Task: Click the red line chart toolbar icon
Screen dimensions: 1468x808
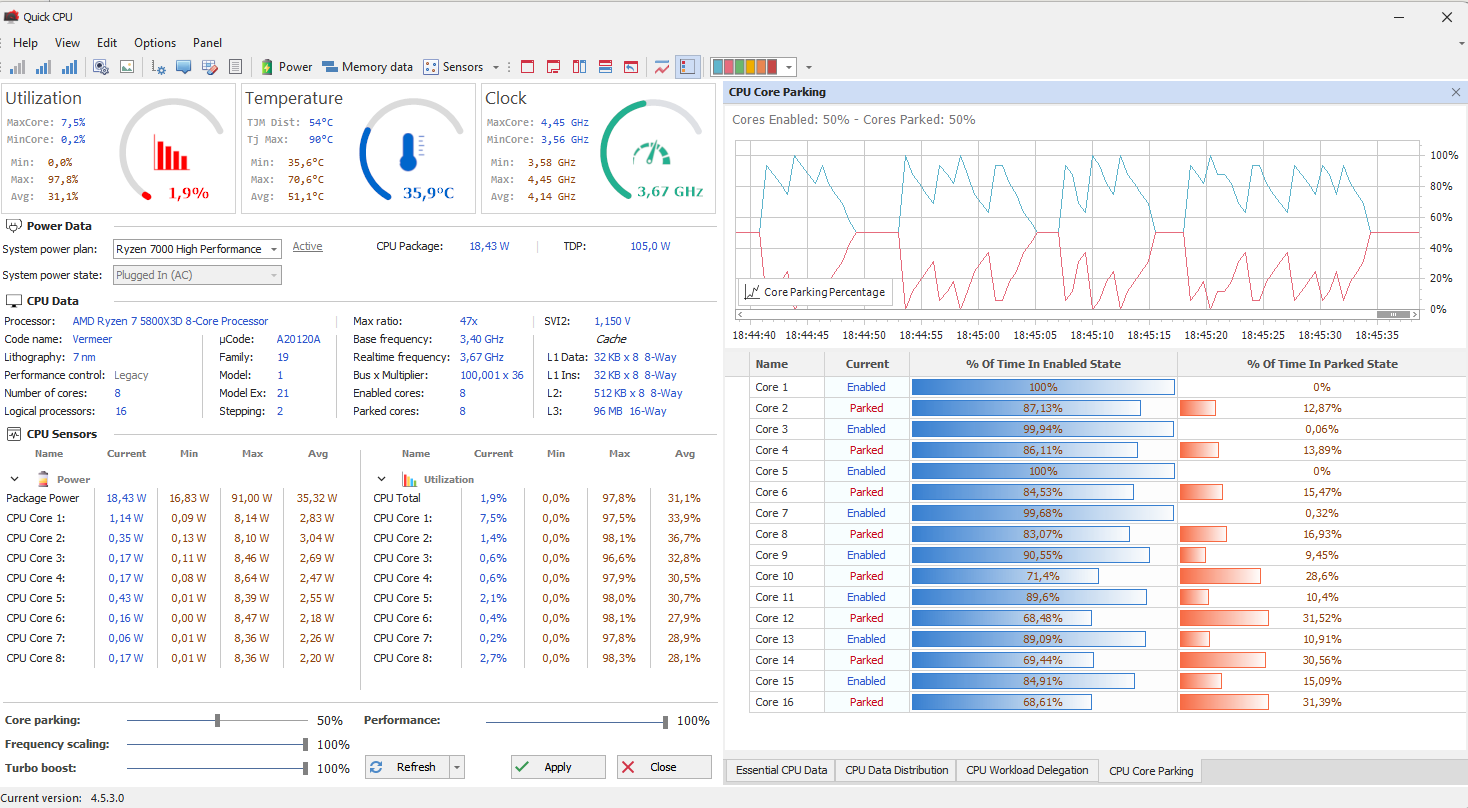Action: click(661, 67)
